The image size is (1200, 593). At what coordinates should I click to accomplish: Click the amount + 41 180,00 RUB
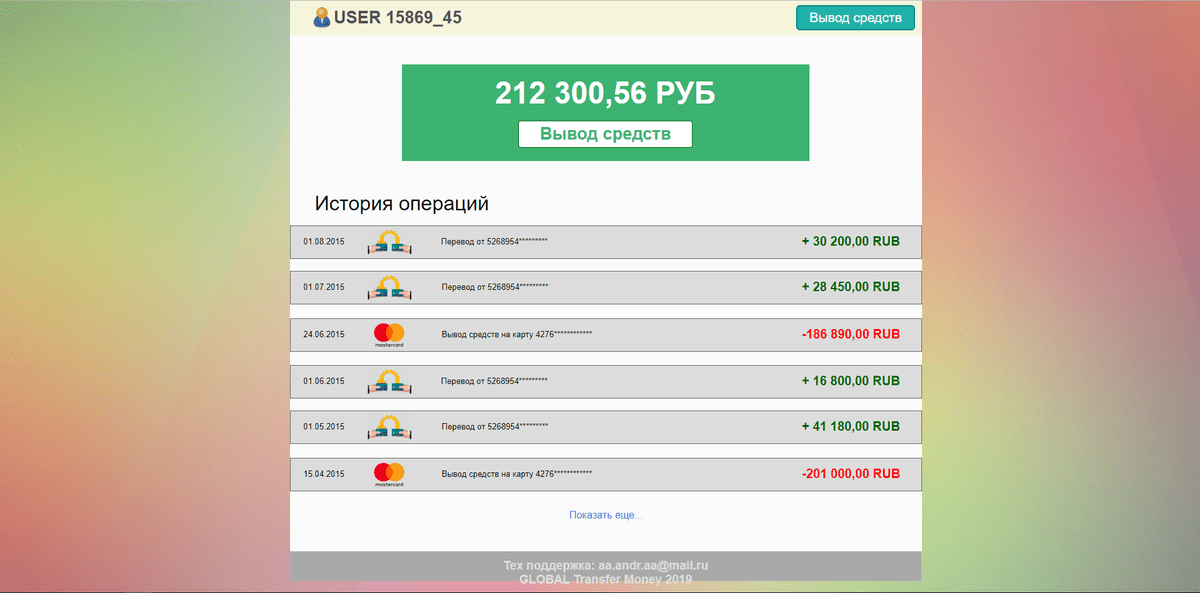tap(851, 427)
